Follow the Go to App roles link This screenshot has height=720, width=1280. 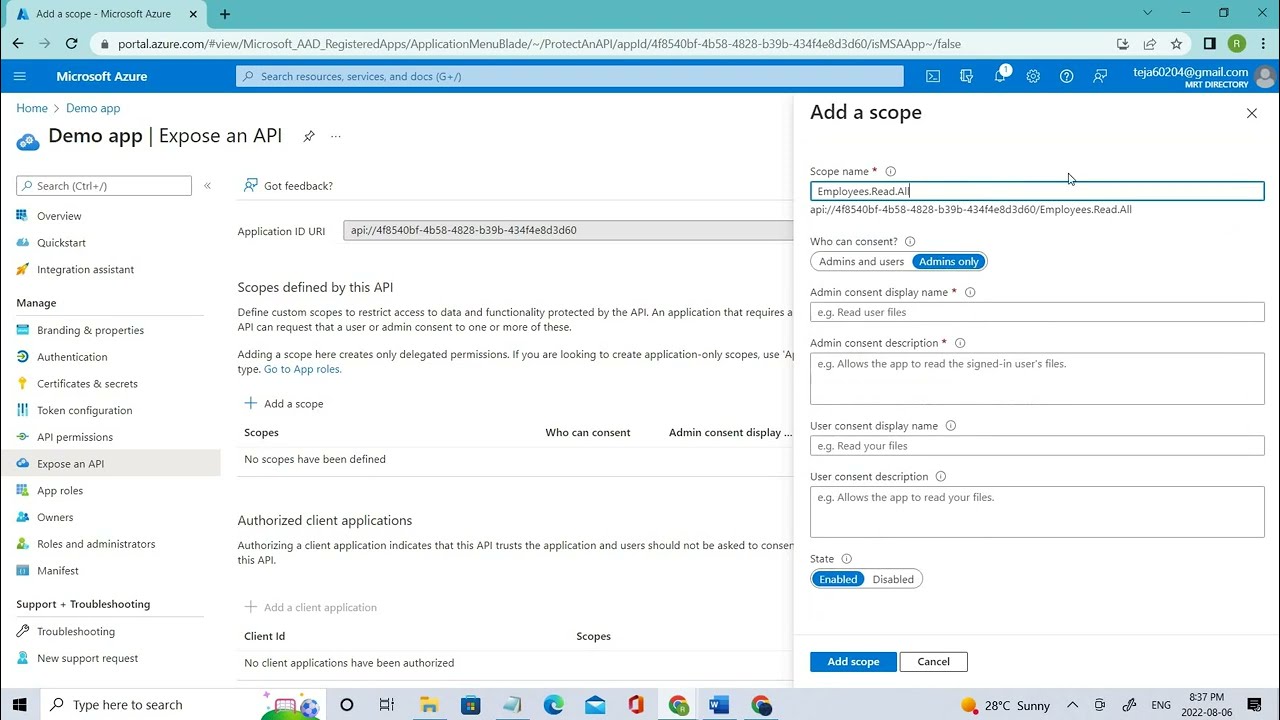(x=302, y=369)
